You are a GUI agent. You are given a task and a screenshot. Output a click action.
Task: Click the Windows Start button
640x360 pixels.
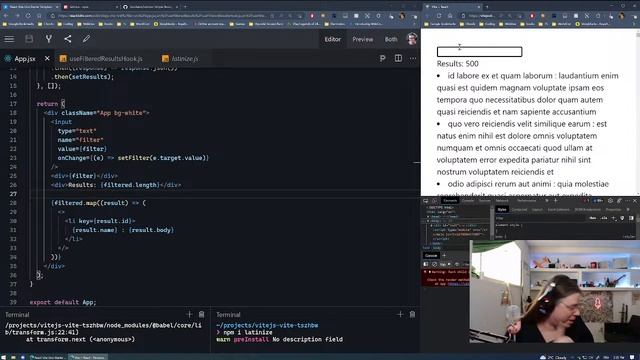click(x=4, y=357)
